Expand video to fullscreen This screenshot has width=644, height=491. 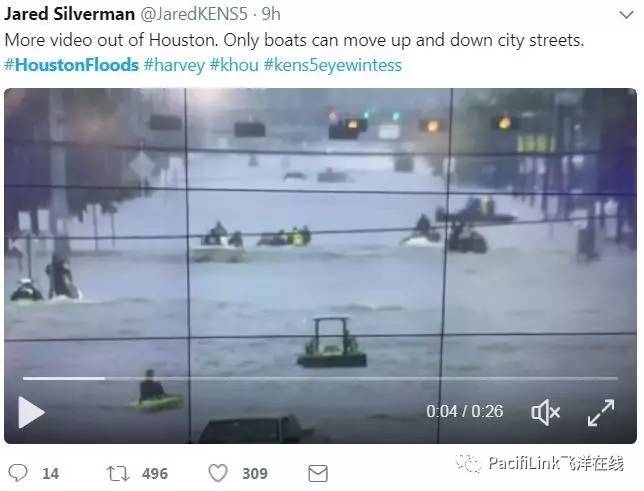point(601,412)
